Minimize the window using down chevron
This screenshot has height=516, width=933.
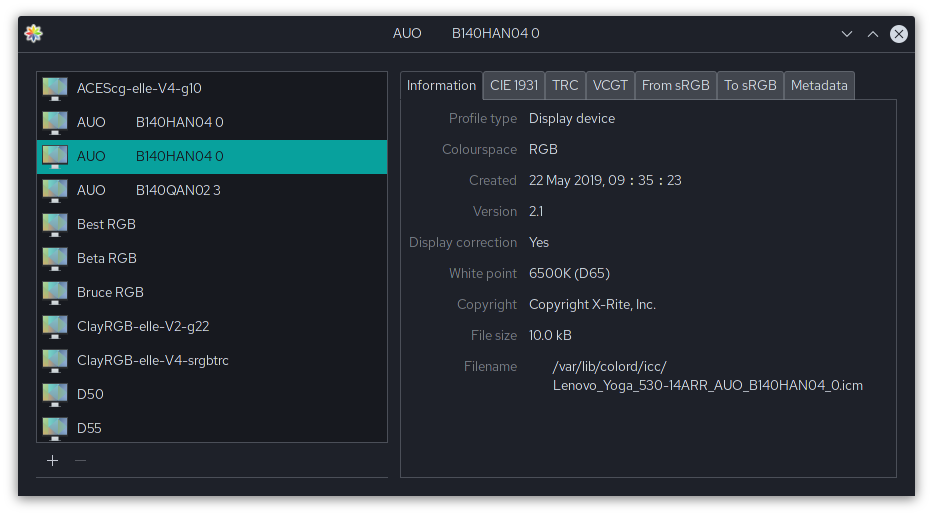tap(847, 34)
